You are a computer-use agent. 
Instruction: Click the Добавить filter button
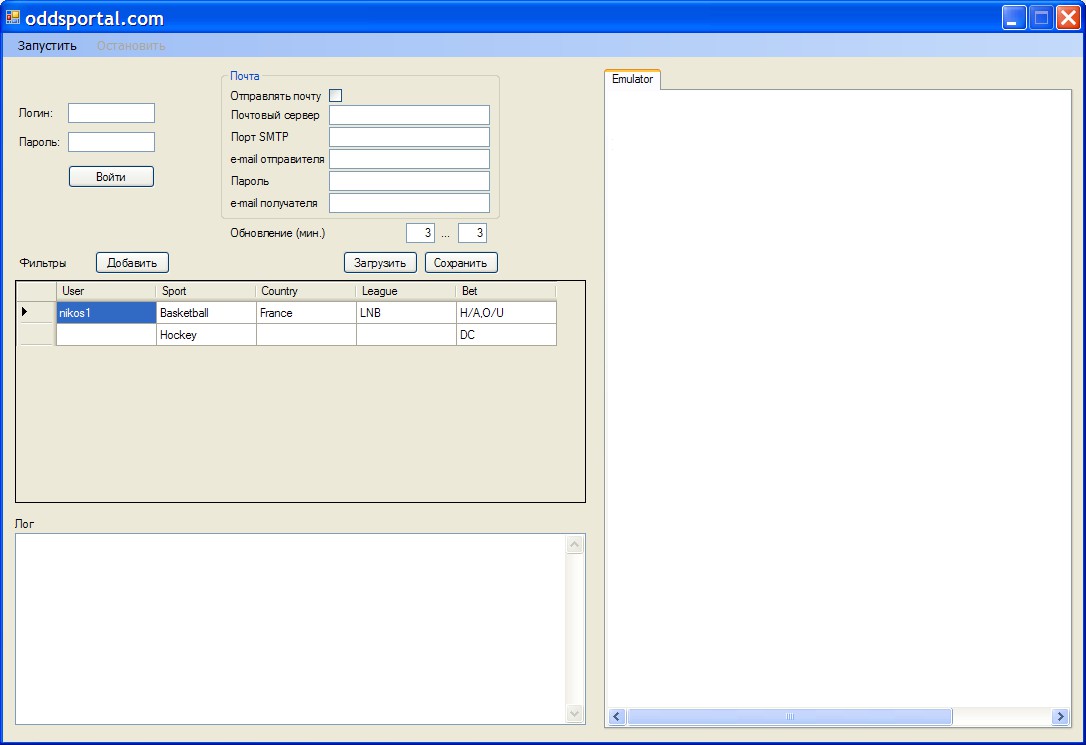point(132,262)
